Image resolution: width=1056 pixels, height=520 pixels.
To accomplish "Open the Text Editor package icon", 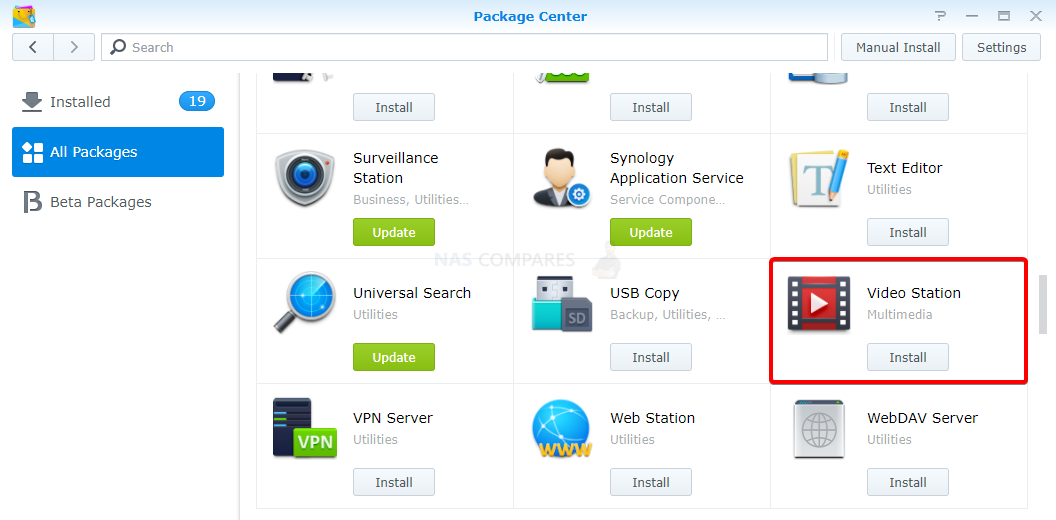I will click(819, 178).
